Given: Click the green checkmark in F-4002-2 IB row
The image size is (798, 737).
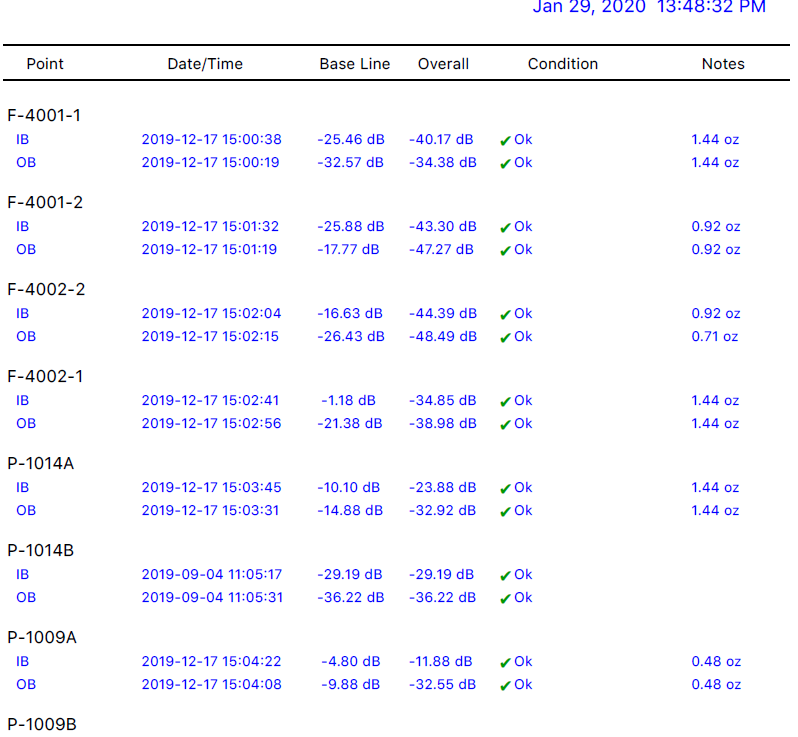Looking at the screenshot, I should [505, 314].
